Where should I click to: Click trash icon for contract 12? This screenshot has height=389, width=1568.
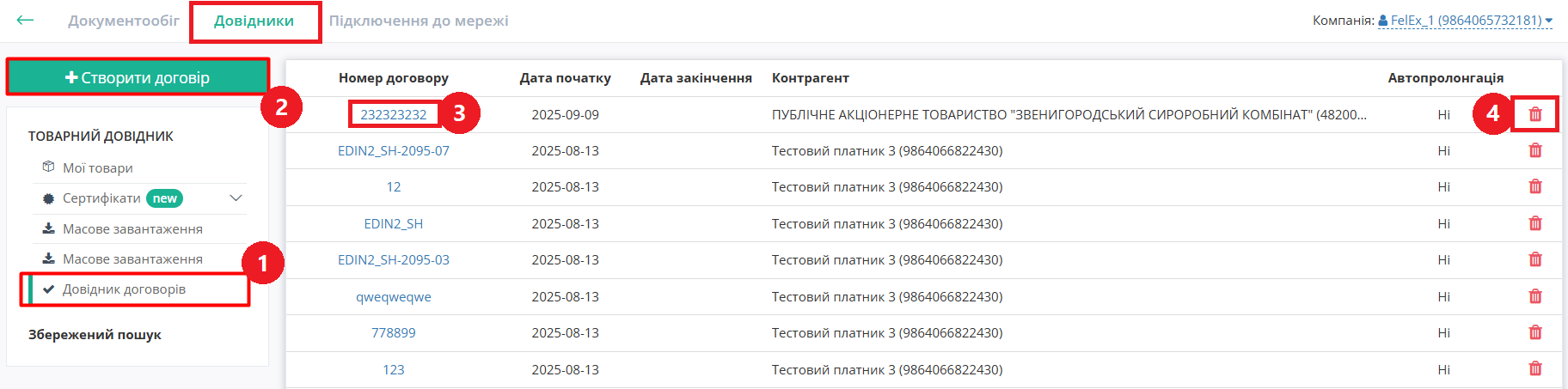click(x=1535, y=186)
